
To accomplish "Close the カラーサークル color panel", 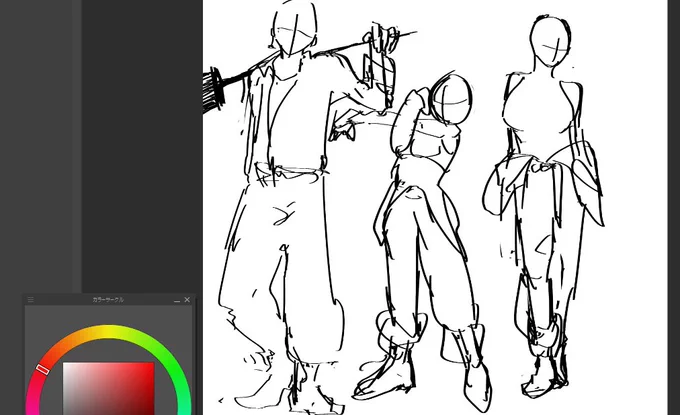I will tap(187, 300).
